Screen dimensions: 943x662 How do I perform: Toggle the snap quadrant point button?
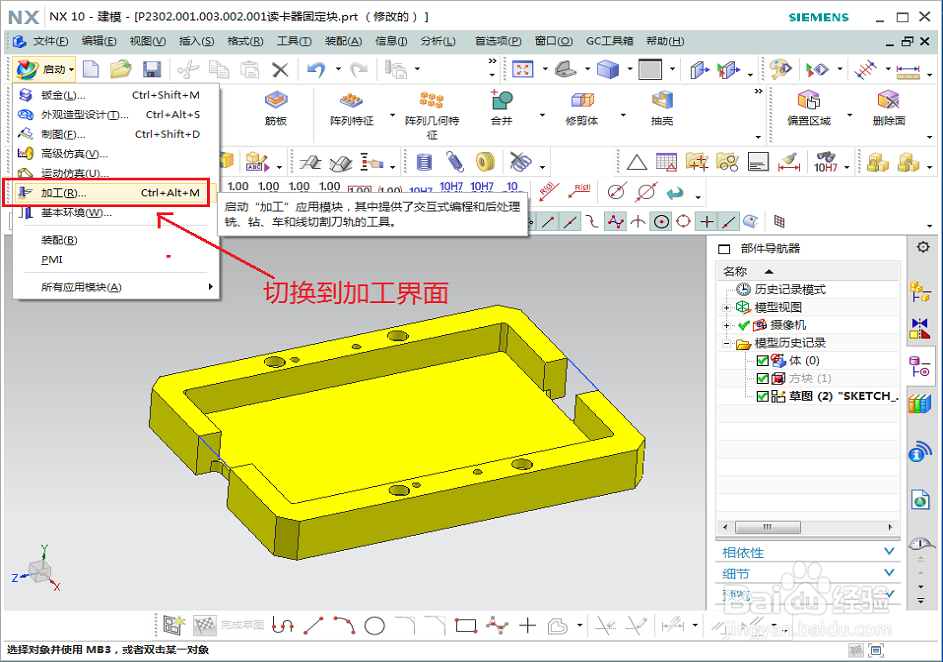pos(684,222)
